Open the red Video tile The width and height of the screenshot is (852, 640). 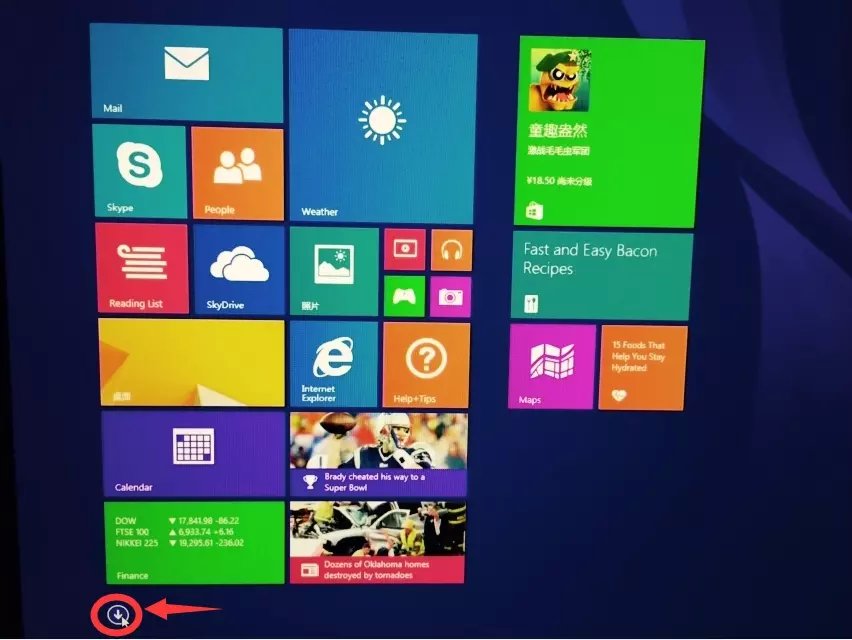tap(405, 249)
